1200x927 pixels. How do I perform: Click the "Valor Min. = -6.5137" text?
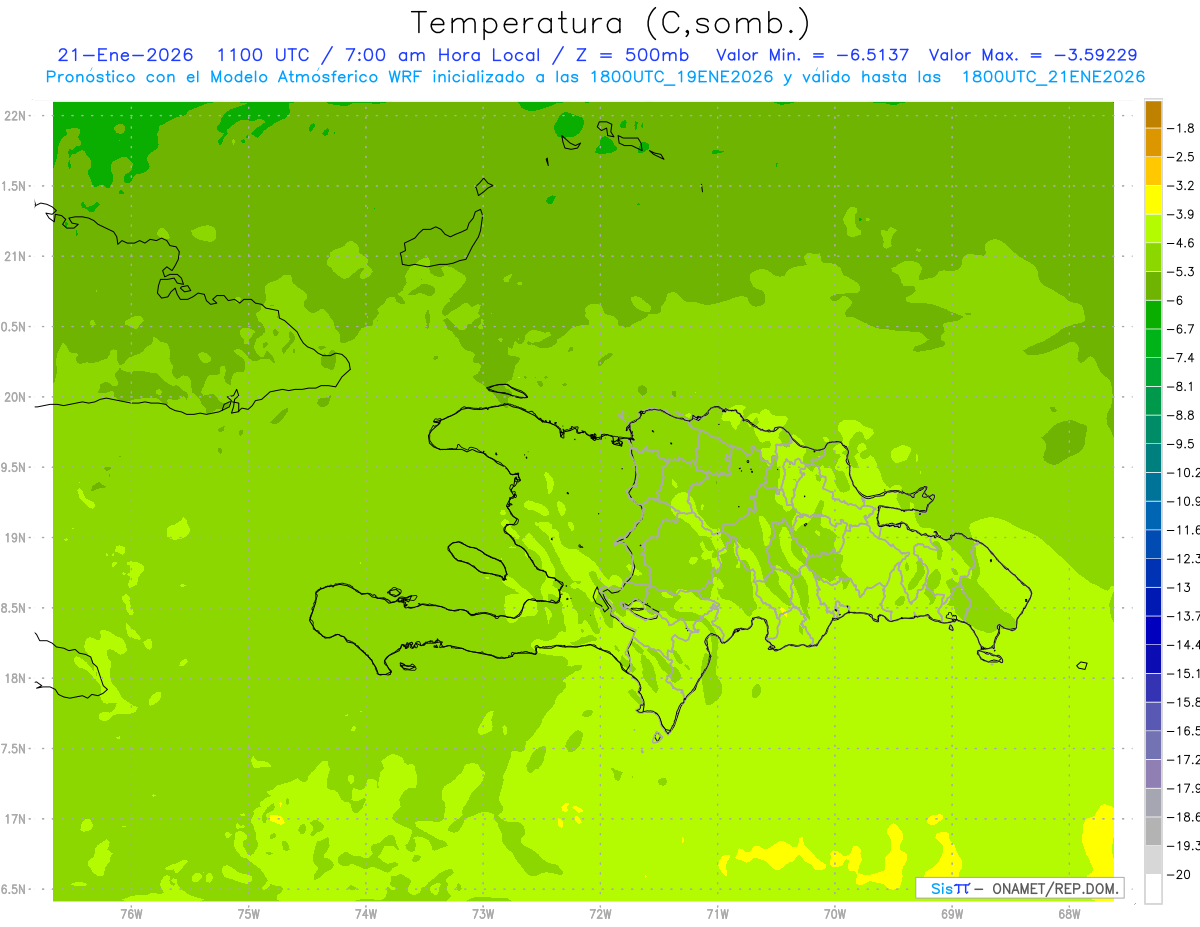pos(813,55)
